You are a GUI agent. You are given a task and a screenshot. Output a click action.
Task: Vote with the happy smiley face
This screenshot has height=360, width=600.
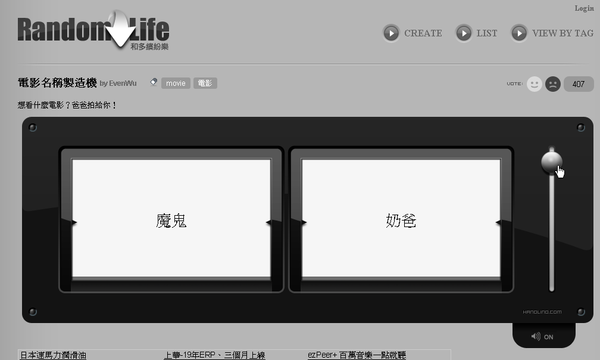pyautogui.click(x=534, y=84)
